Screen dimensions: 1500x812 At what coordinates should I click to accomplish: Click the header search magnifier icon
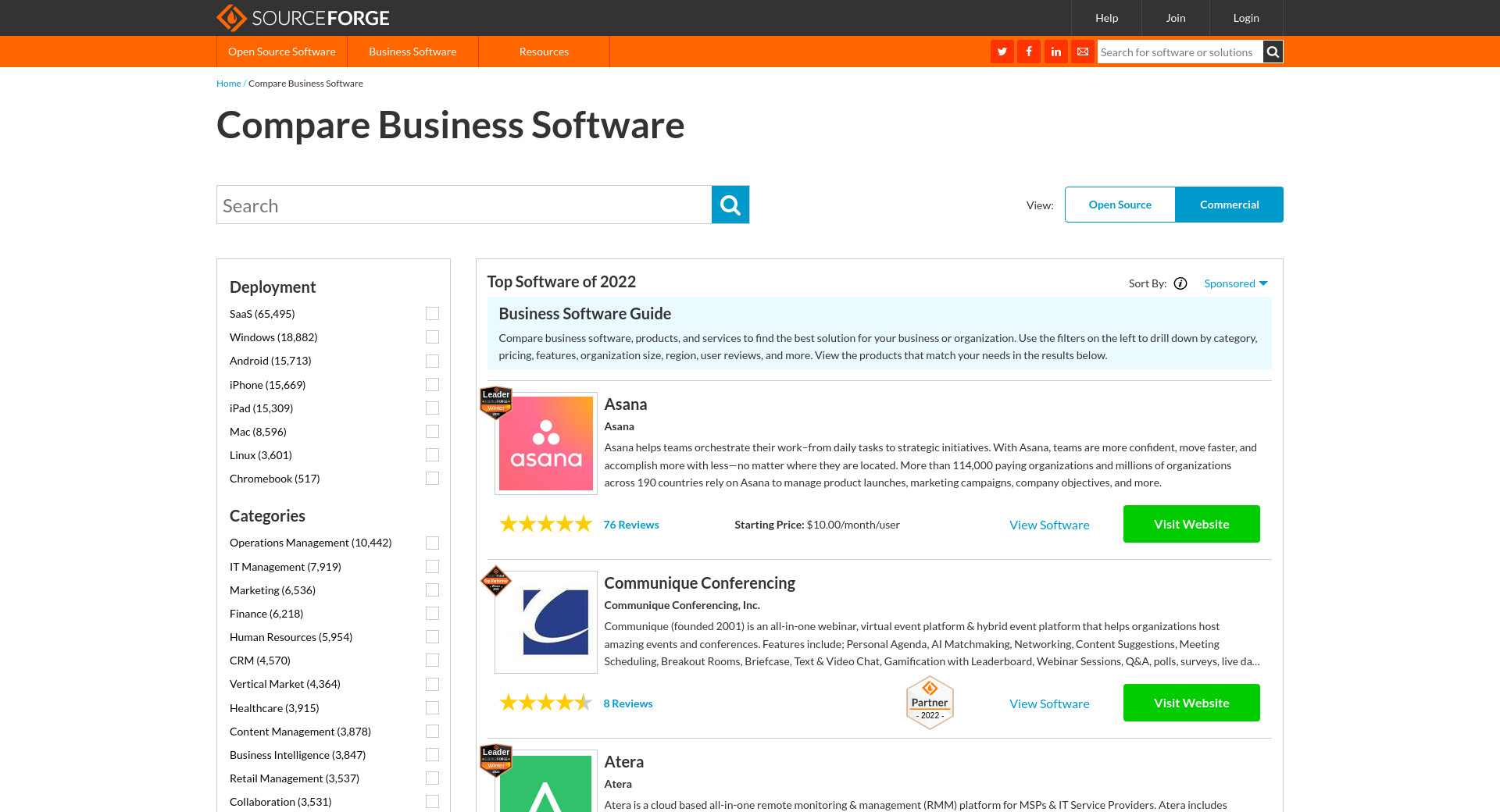tap(1273, 52)
